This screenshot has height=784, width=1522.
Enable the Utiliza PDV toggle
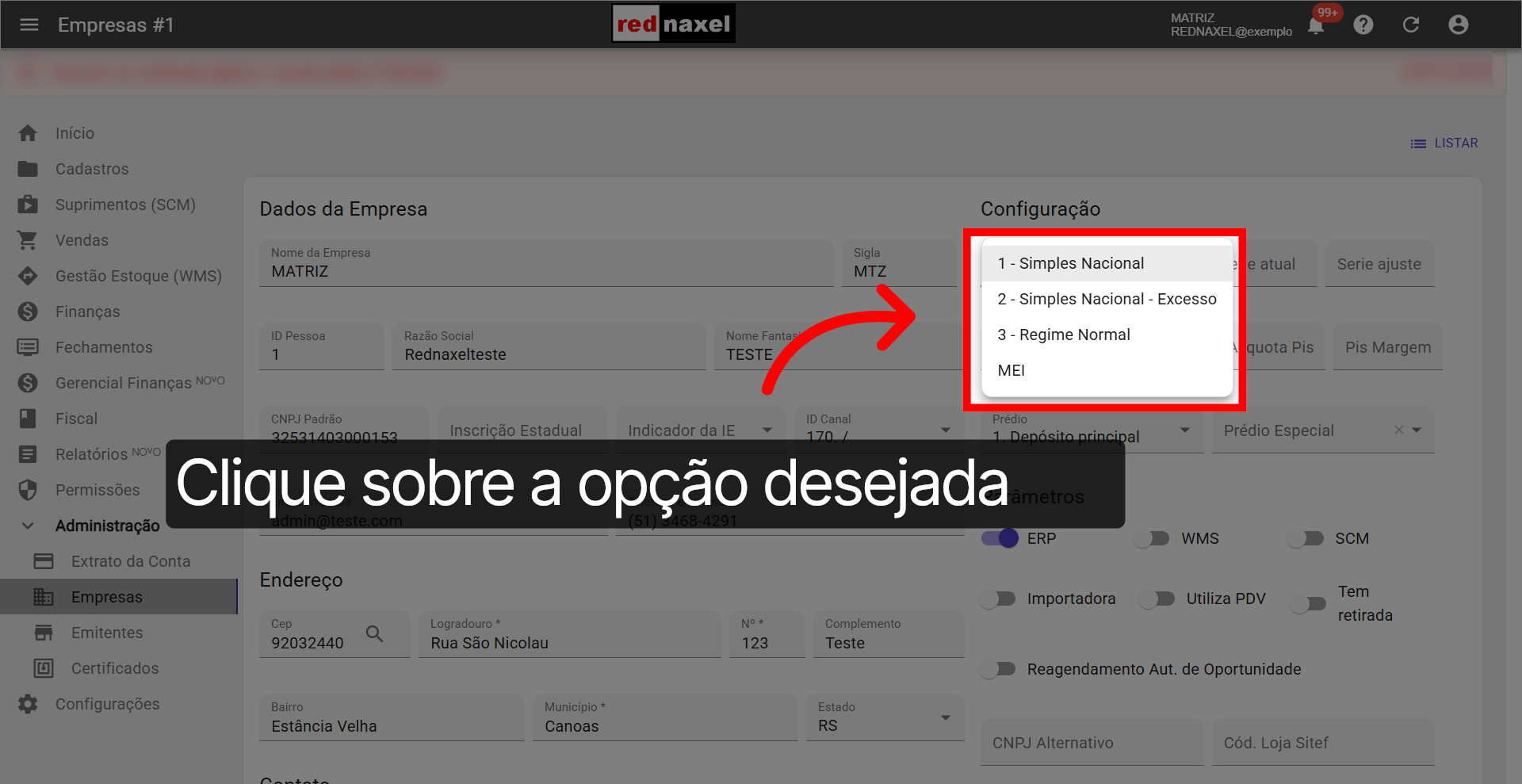(1157, 599)
